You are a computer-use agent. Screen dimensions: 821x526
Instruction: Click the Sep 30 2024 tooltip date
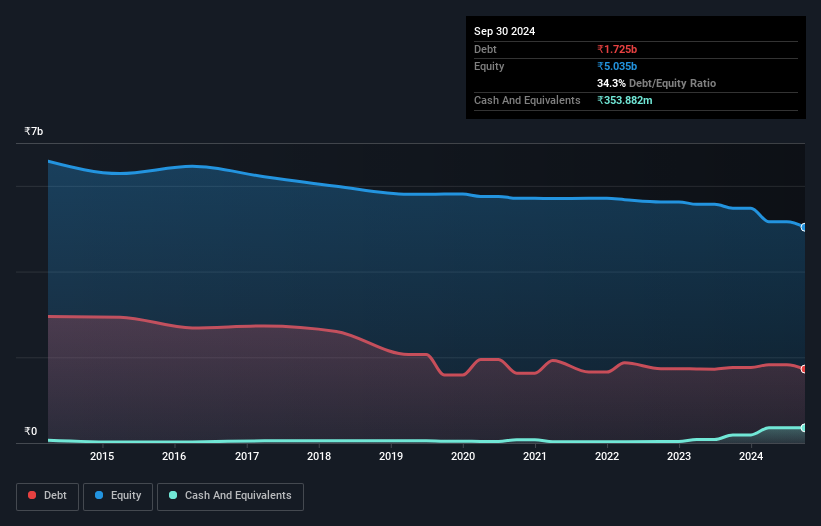click(x=504, y=31)
